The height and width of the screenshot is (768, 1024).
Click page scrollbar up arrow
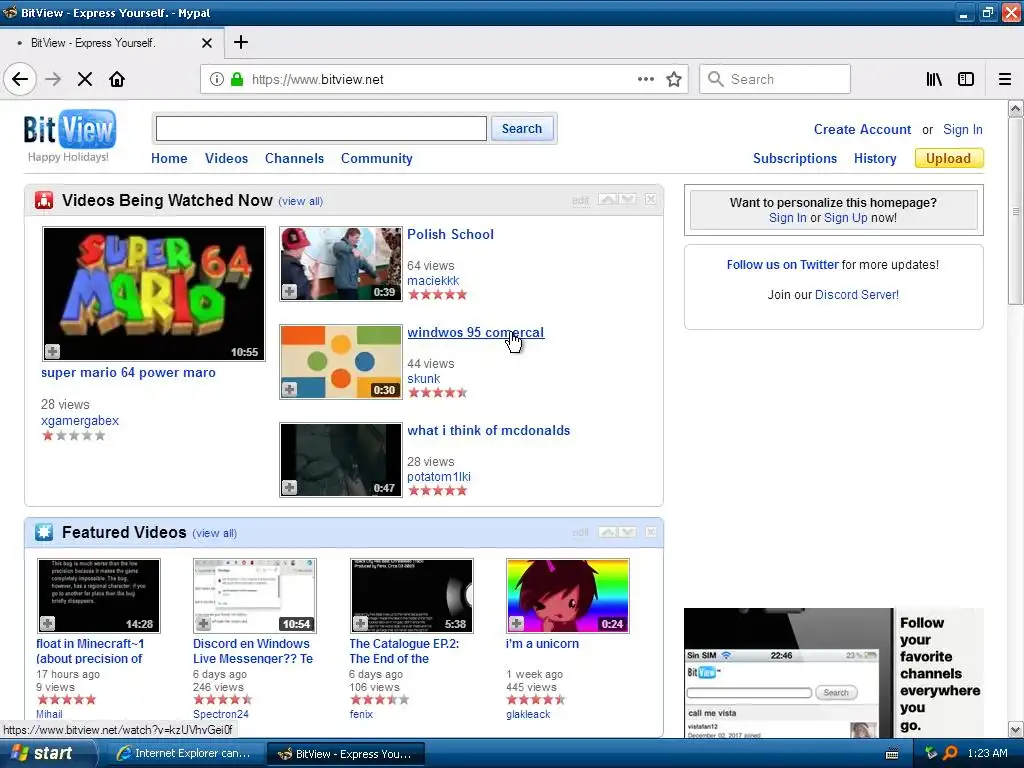tap(1016, 108)
